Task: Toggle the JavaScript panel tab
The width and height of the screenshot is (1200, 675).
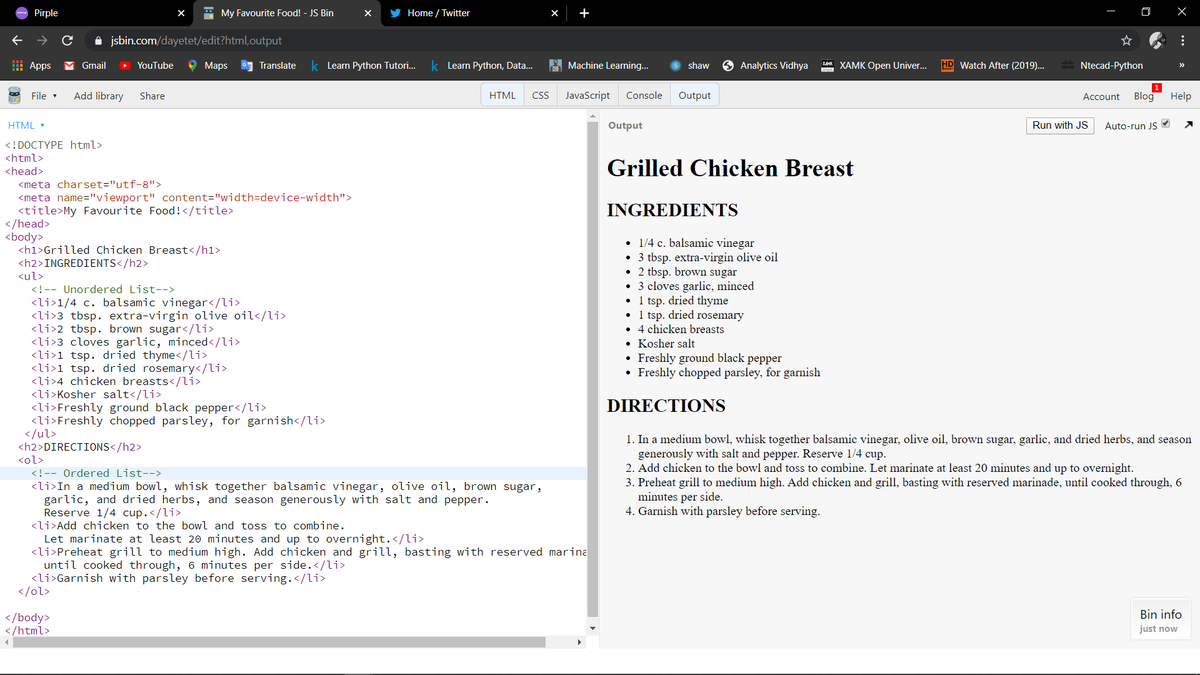Action: coord(587,95)
